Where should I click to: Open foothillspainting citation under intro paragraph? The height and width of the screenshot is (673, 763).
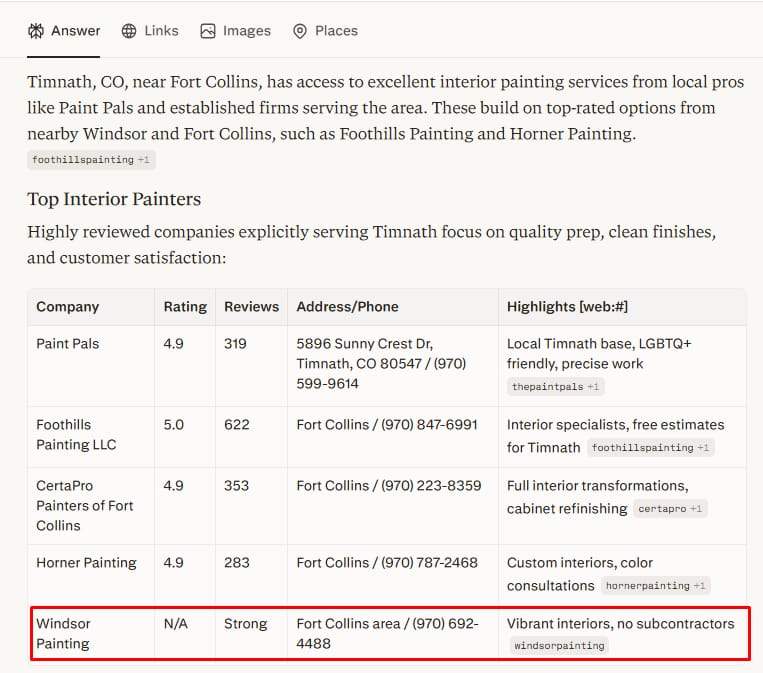pyautogui.click(x=91, y=160)
